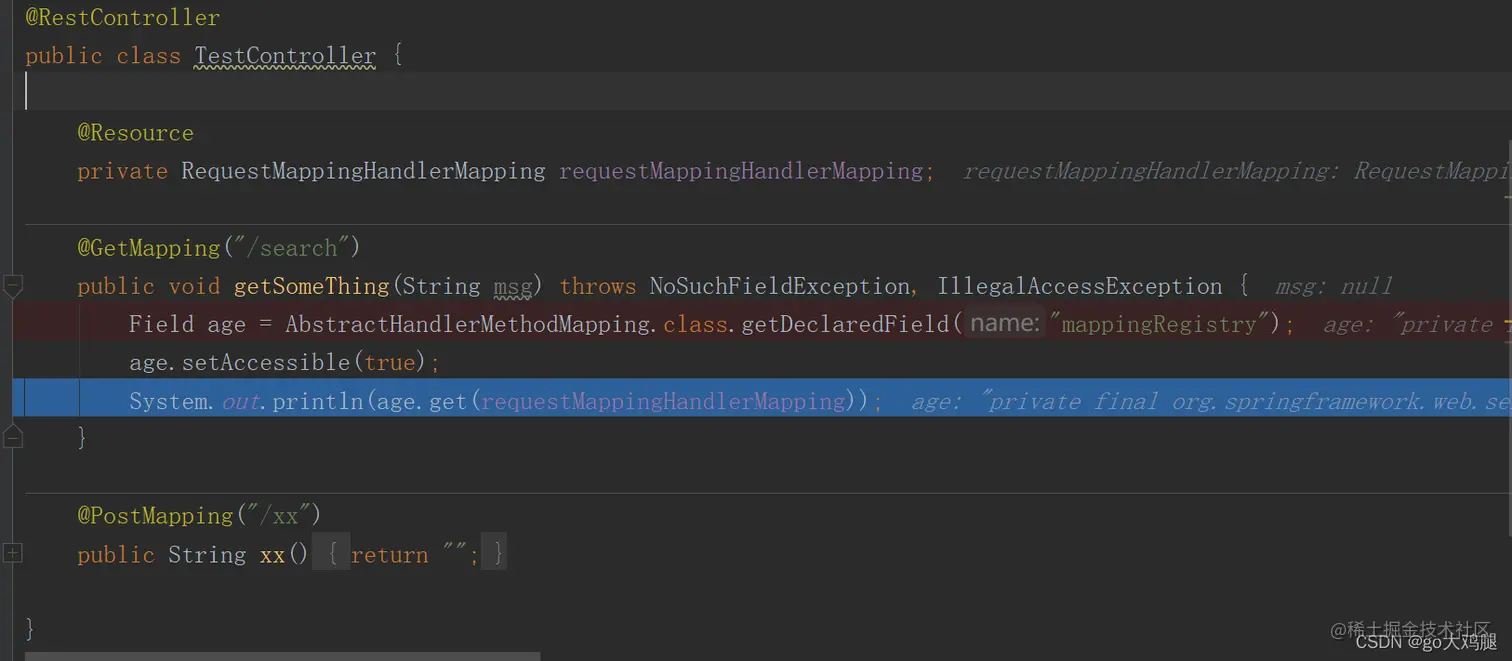
Task: Click the throws keyword
Action: 598,287
